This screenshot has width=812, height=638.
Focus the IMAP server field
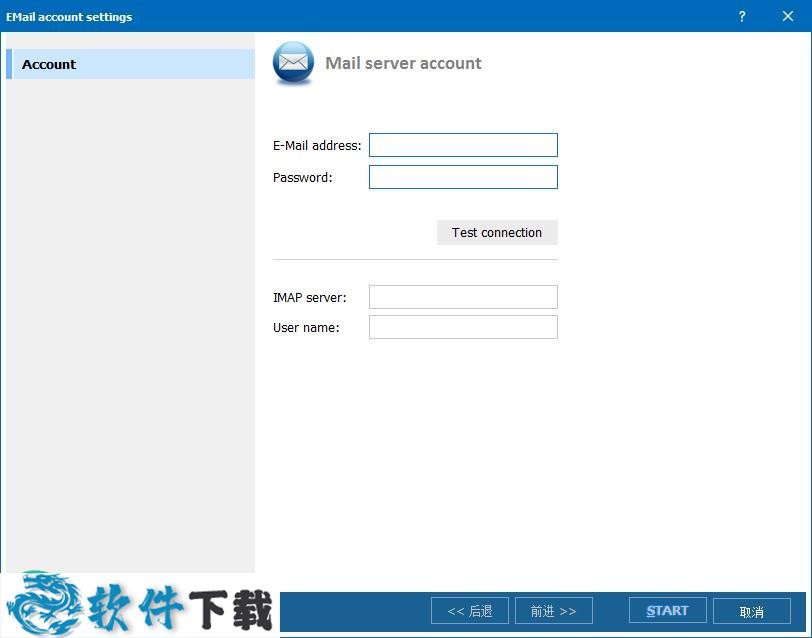[x=463, y=297]
